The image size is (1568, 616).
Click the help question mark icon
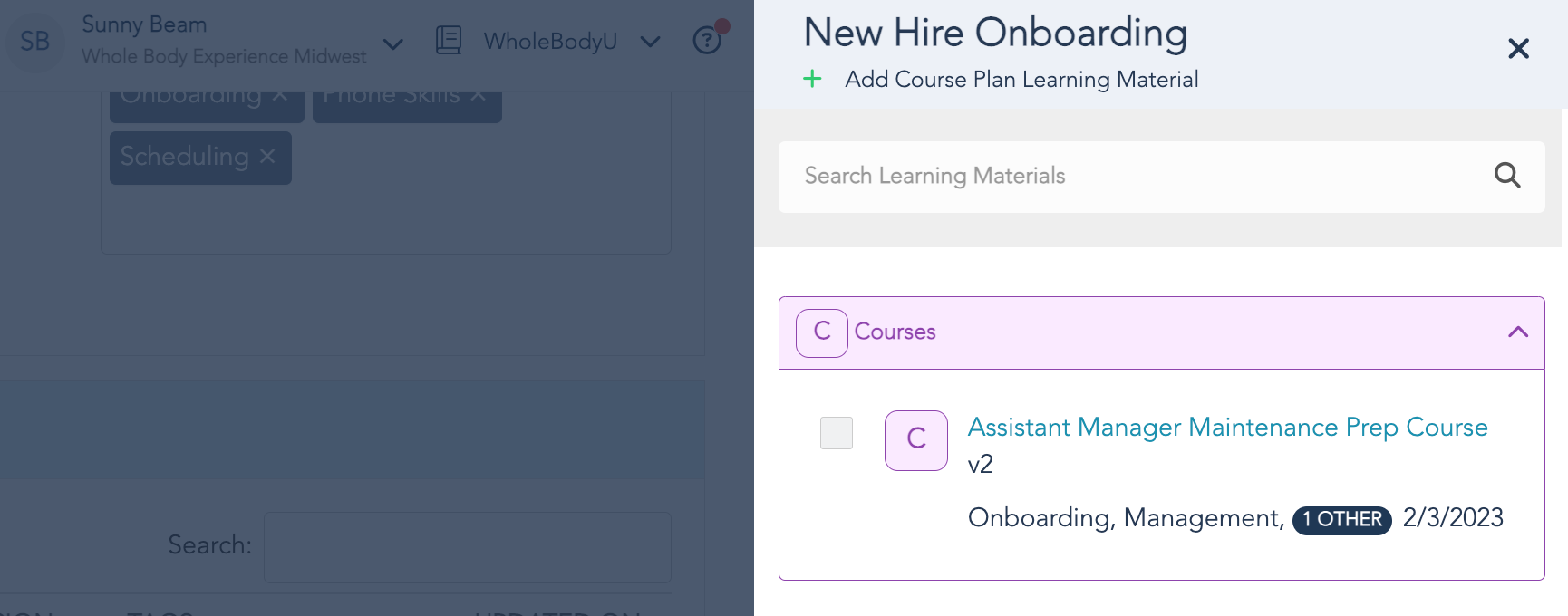(x=707, y=41)
